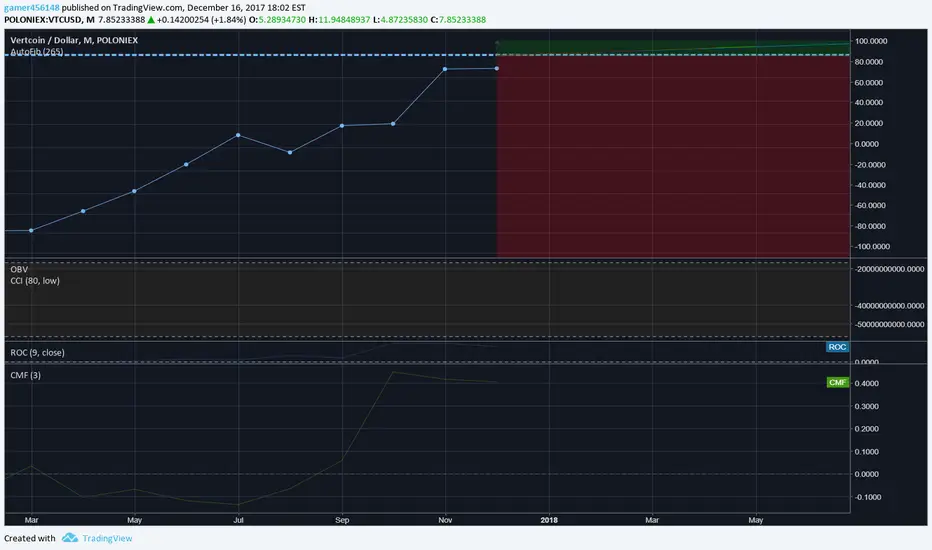Click the dashed blue AutoFib level line
This screenshot has width=932, height=550.
coord(427,55)
